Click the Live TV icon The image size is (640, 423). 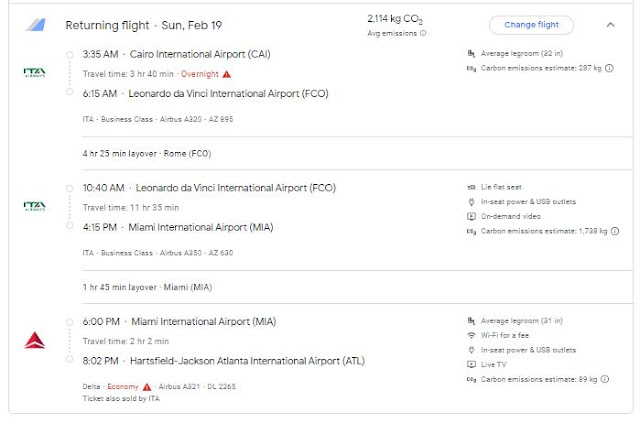pyautogui.click(x=471, y=364)
